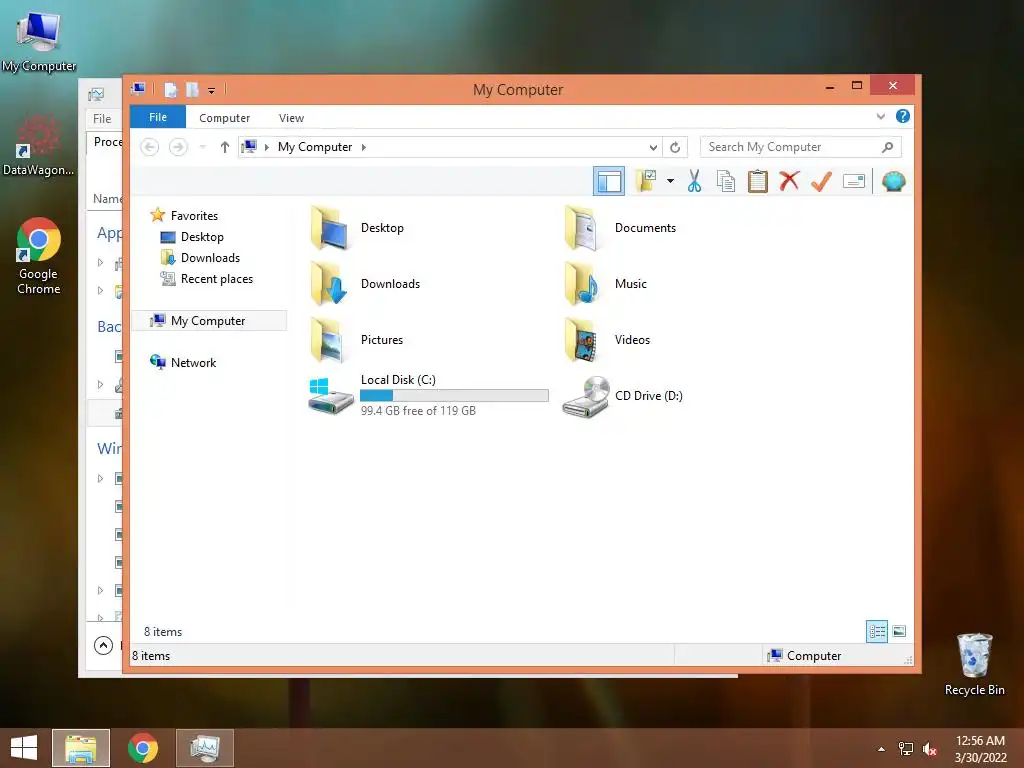Open the View ribbon tab
1024x768 pixels.
pyautogui.click(x=291, y=118)
